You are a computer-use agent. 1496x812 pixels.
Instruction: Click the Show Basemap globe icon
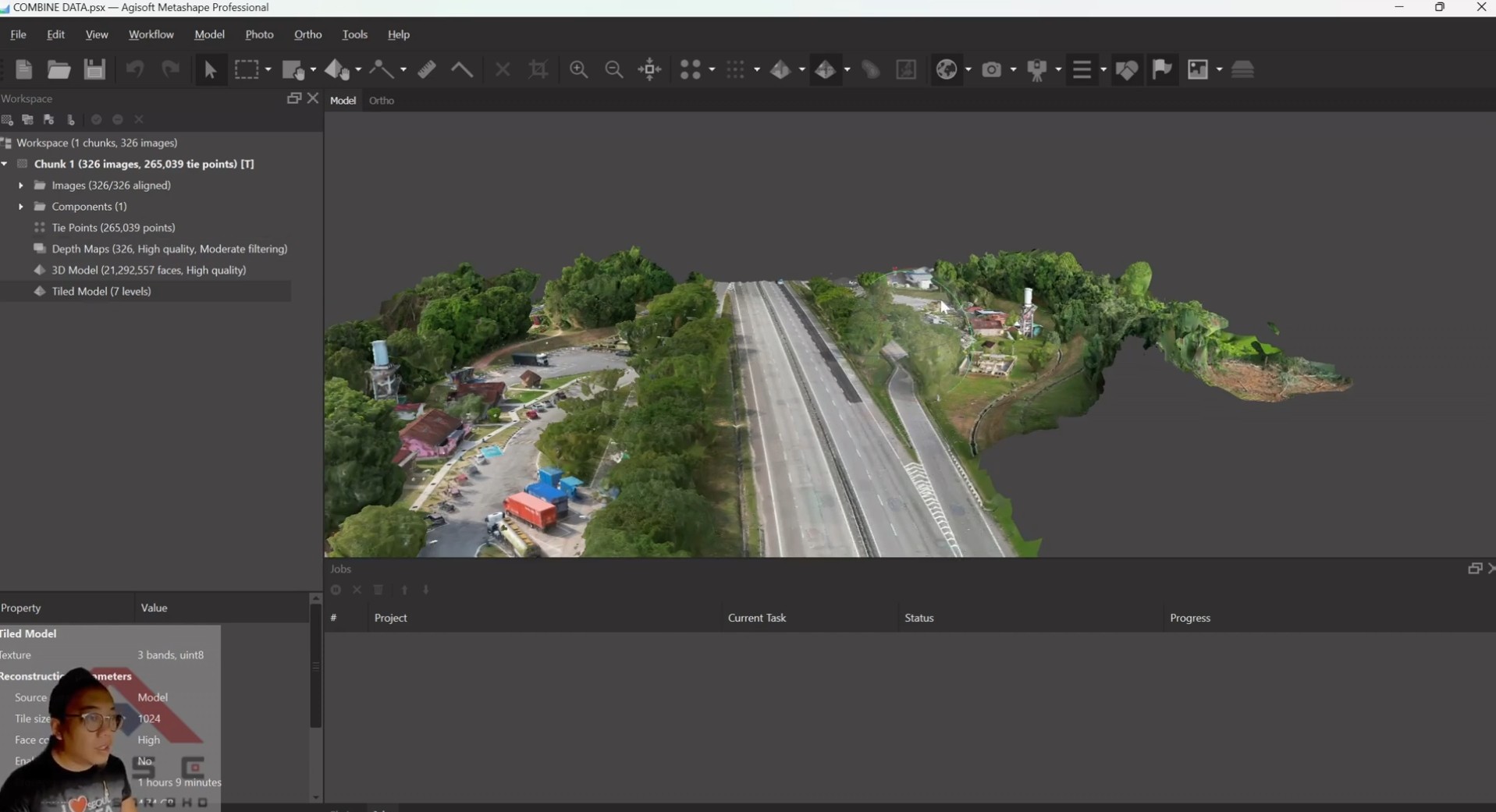948,69
